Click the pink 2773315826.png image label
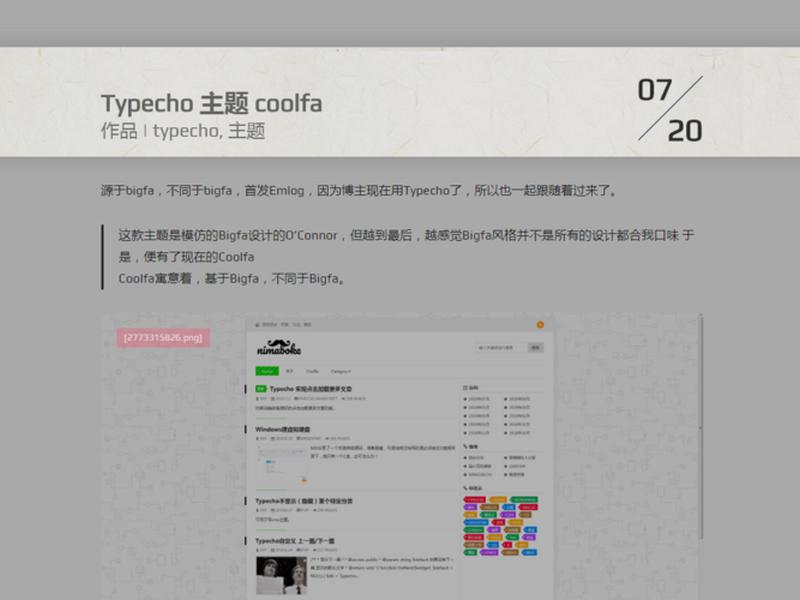Screen dimensions: 800x600 (163, 338)
